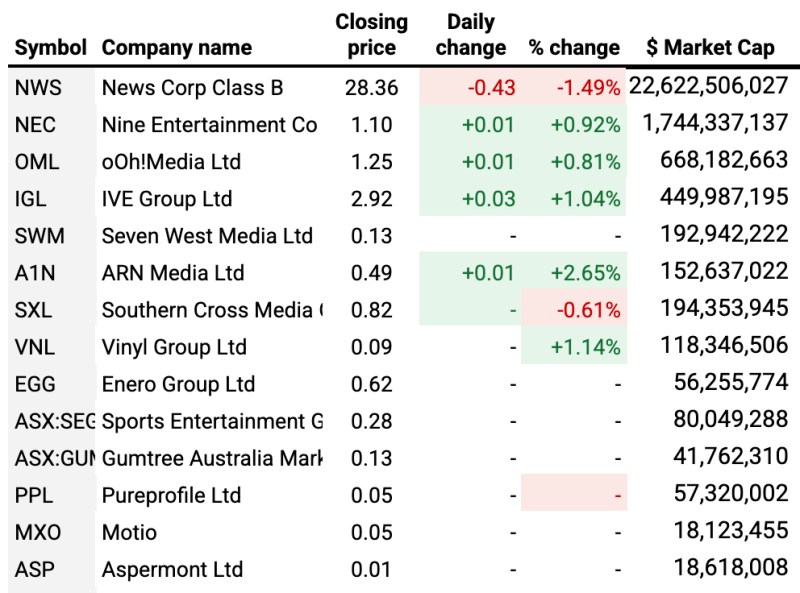Select Nine Entertainment Co company name
This screenshot has height=593, width=800.
pyautogui.click(x=209, y=125)
